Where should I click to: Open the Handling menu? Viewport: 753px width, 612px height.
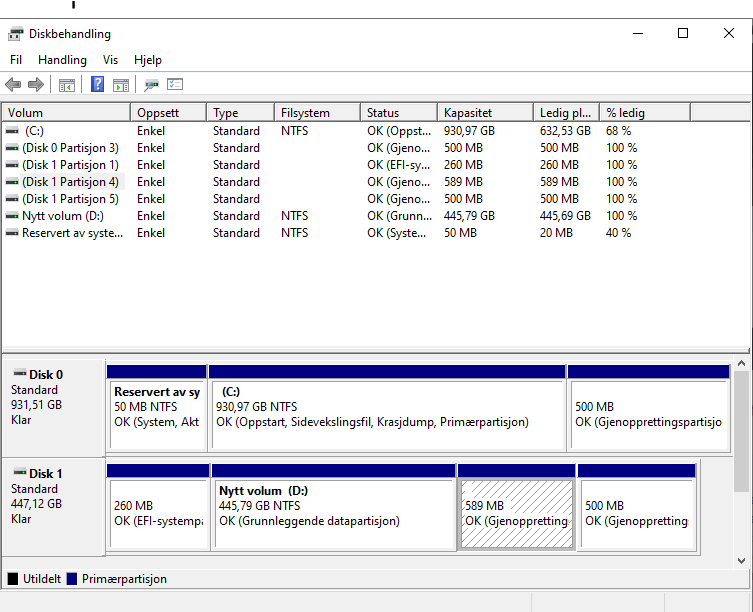(62, 60)
